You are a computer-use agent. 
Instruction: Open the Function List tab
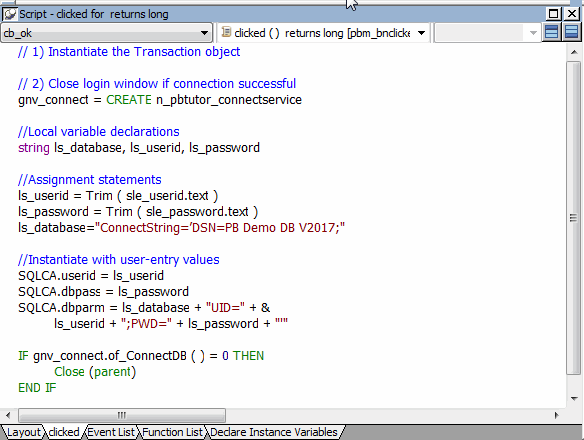[x=172, y=432]
